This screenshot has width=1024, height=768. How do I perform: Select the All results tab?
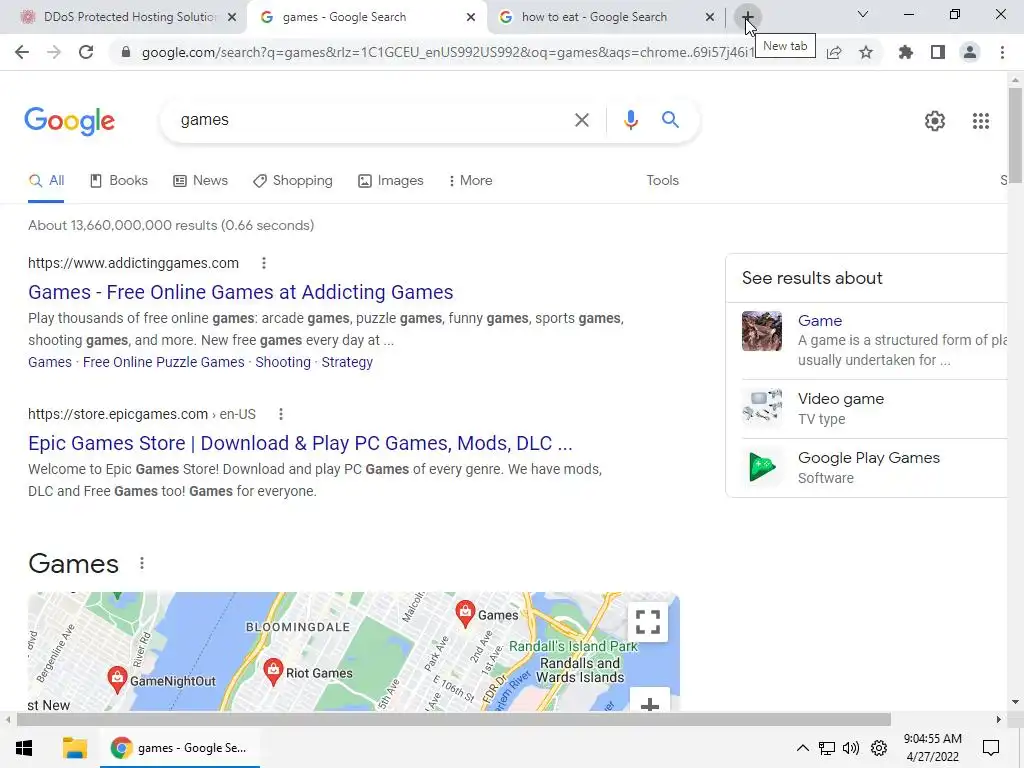click(x=46, y=181)
